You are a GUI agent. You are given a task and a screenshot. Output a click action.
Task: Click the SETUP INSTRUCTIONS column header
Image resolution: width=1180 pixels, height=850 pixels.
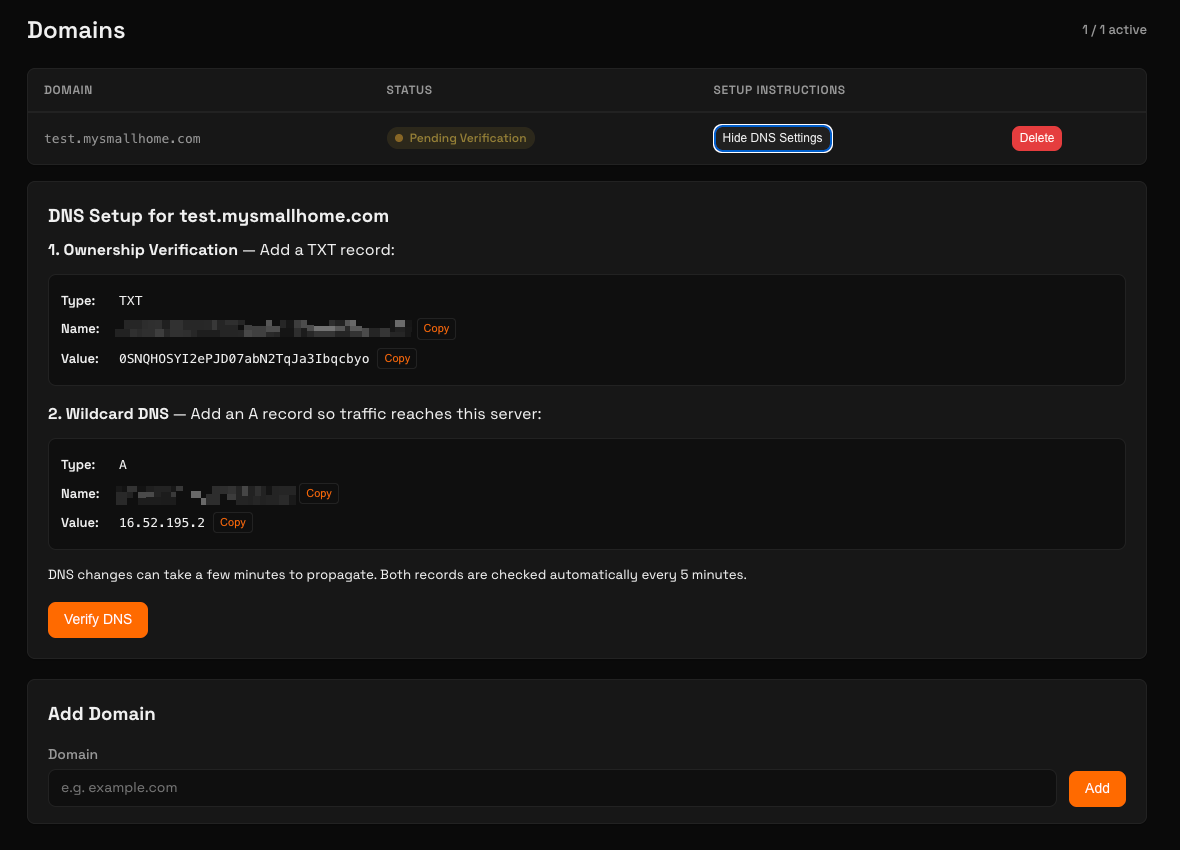[x=779, y=90]
